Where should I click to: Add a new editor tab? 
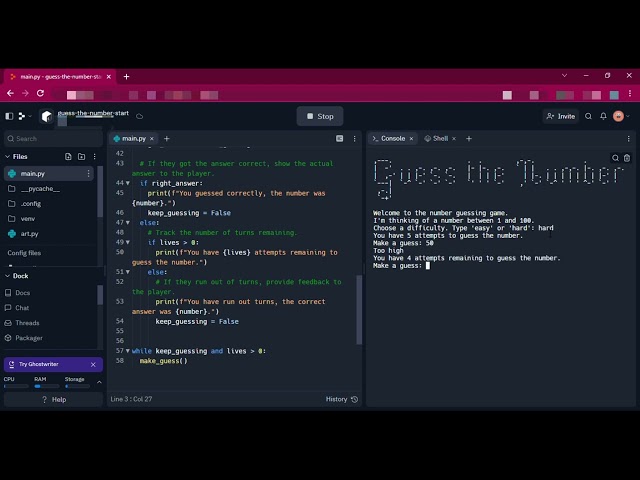(x=167, y=139)
